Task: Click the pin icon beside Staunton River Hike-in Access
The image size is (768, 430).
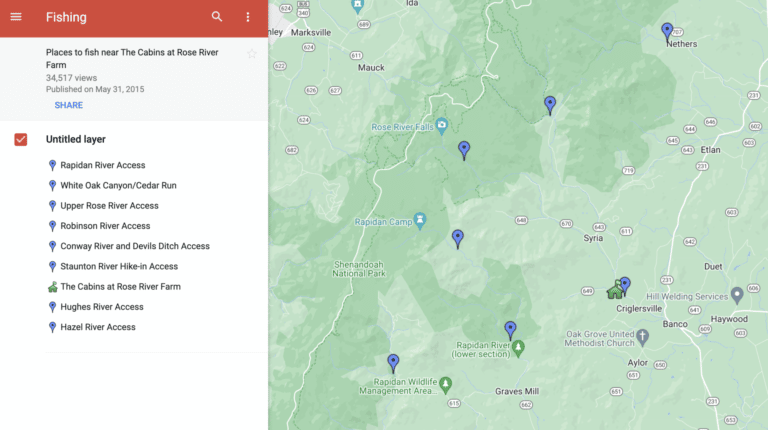Action: pos(52,266)
